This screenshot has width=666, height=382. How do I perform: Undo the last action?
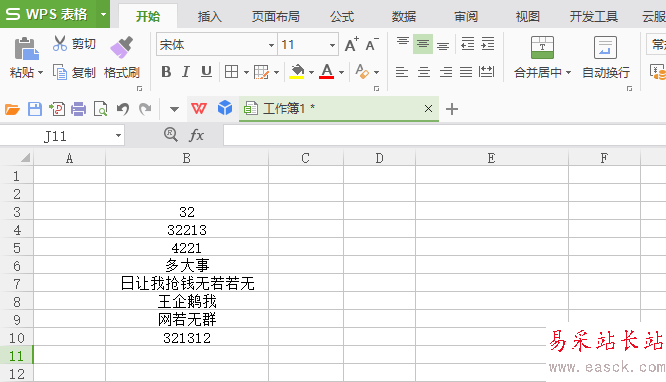123,109
